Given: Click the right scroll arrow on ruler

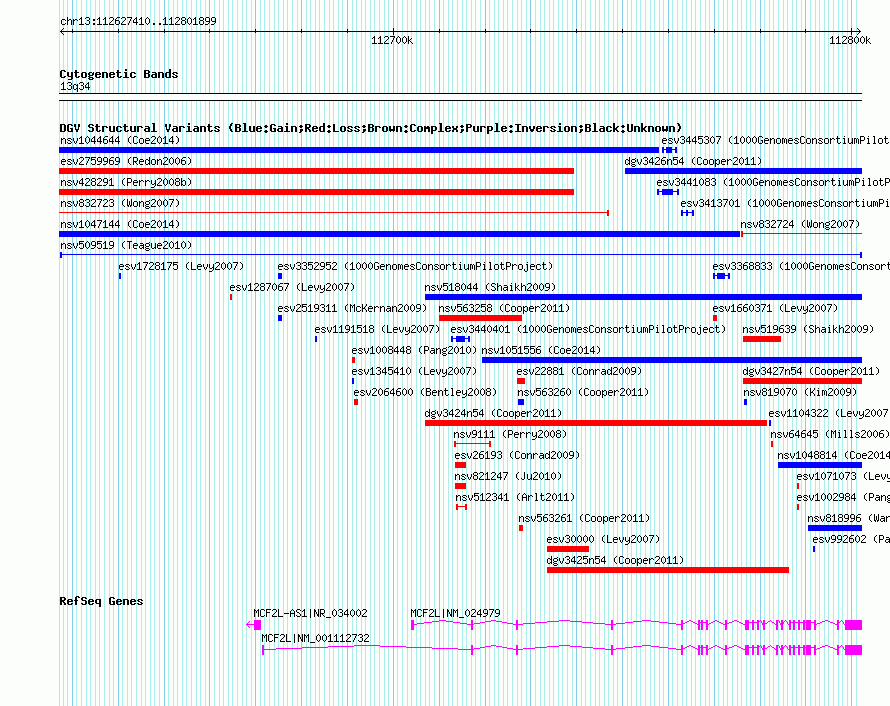Looking at the screenshot, I should coord(858,32).
